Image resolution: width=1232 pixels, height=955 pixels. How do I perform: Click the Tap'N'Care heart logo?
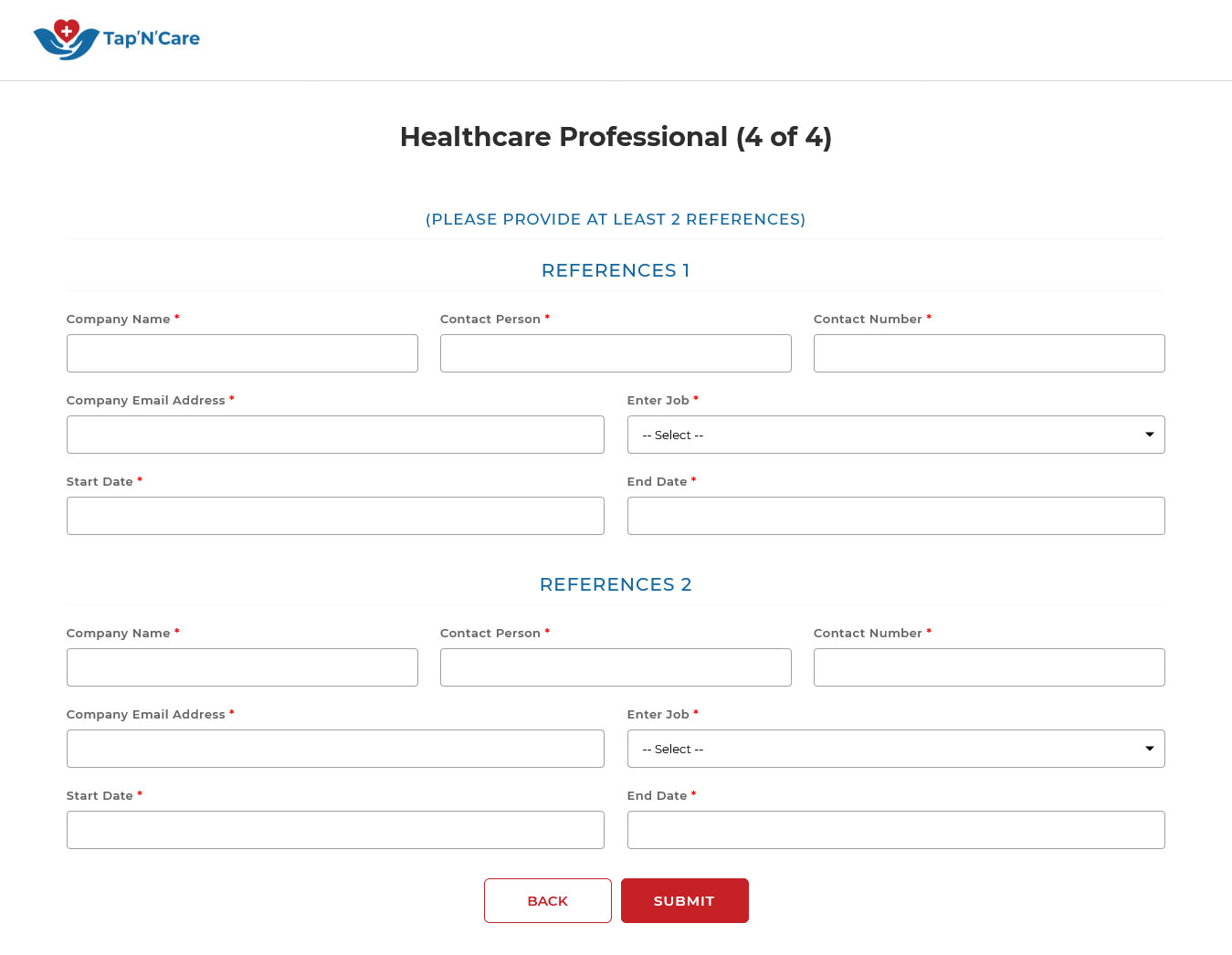tap(66, 39)
